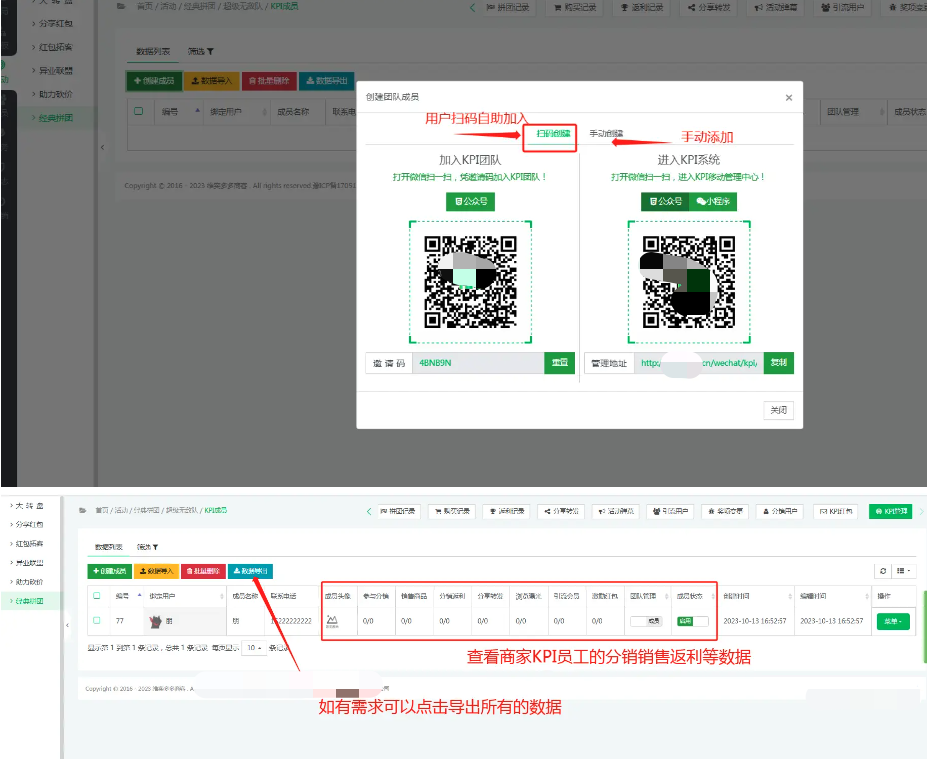Expand 红包拓客 in upper sidebar

[55, 47]
